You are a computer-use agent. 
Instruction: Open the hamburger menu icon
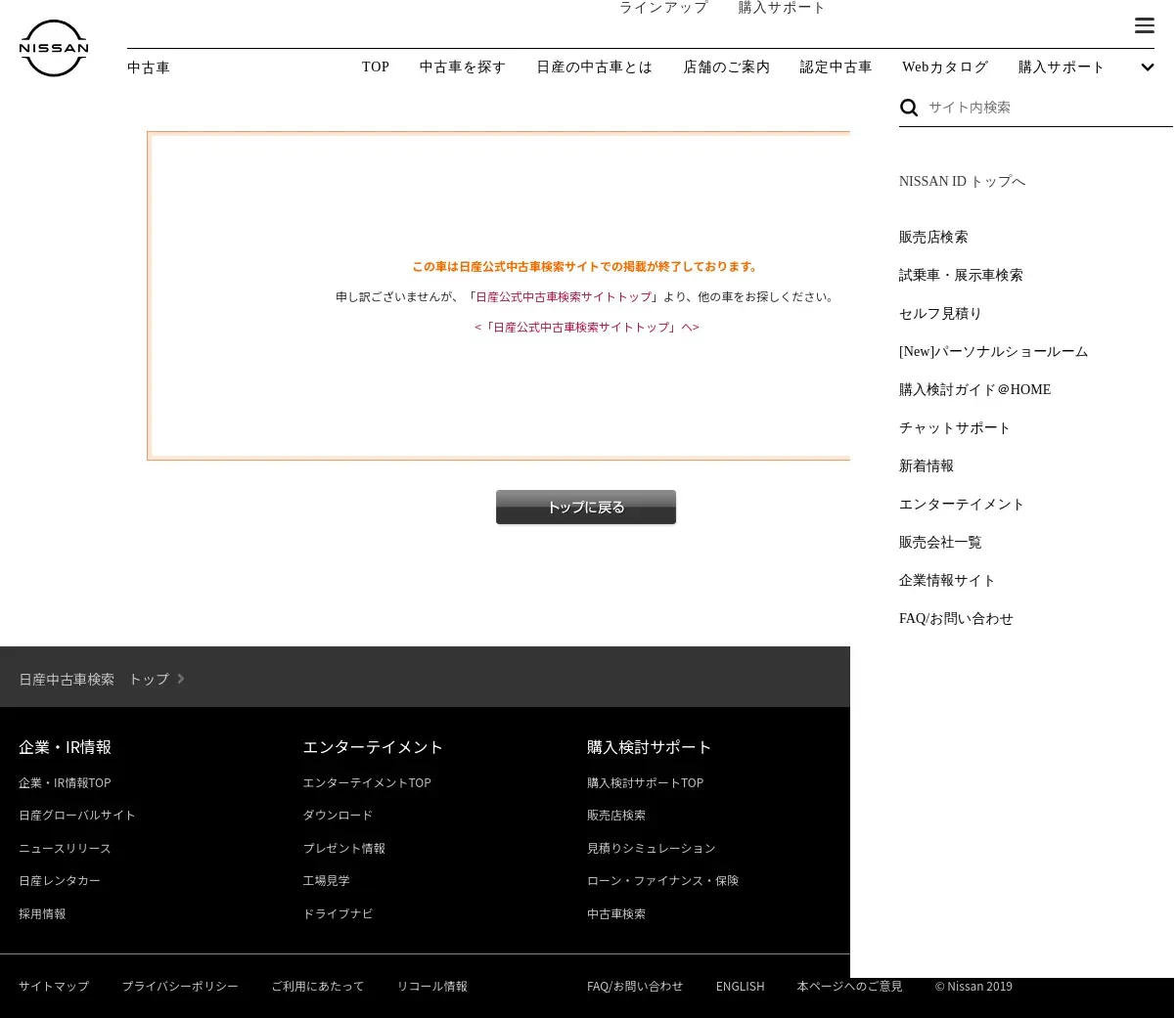[x=1144, y=25]
